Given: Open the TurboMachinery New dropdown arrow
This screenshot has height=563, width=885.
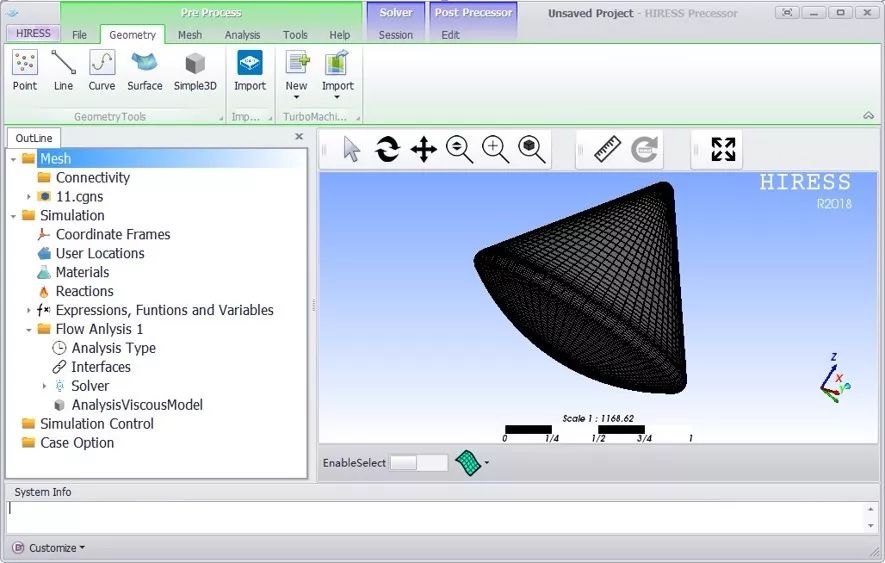Looking at the screenshot, I should pos(296,98).
